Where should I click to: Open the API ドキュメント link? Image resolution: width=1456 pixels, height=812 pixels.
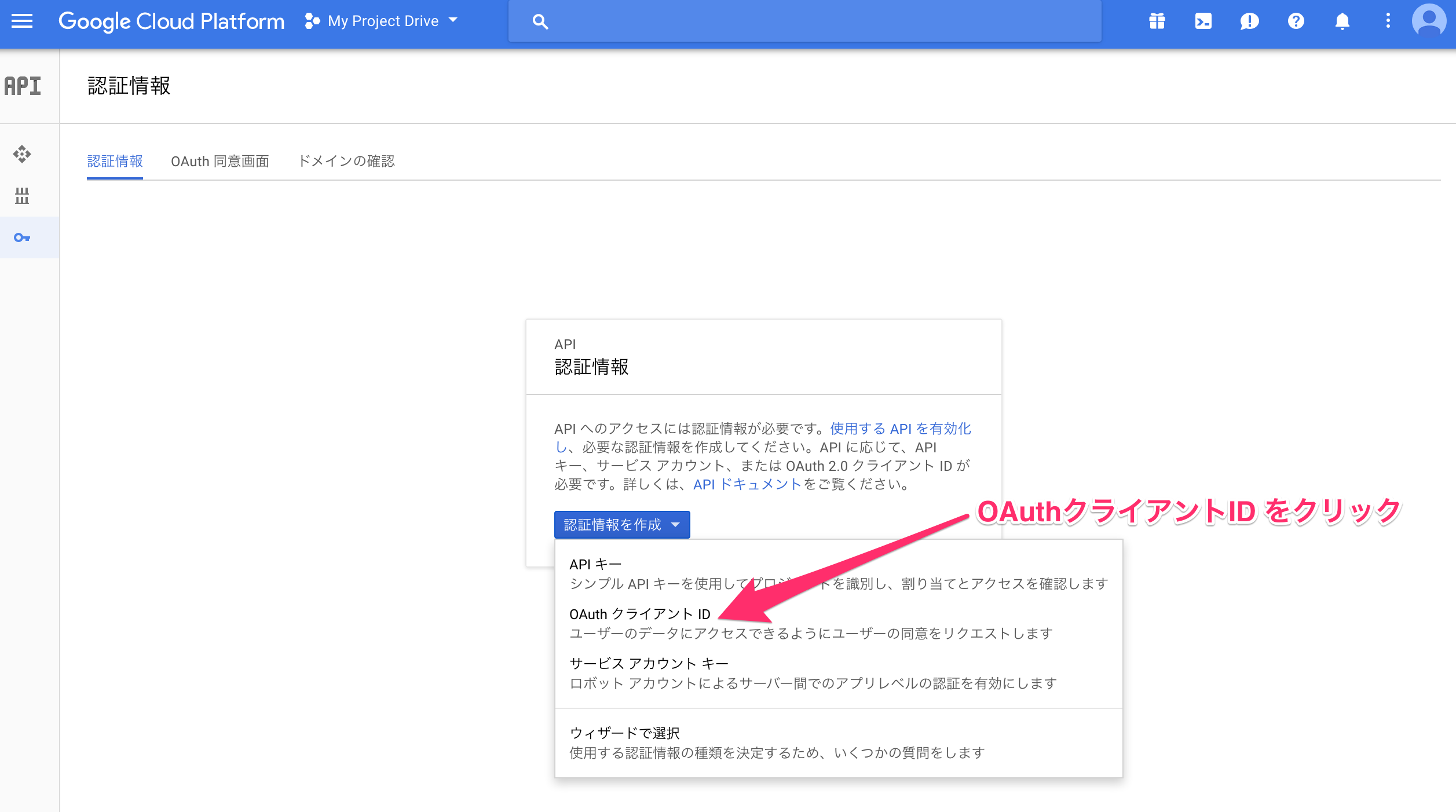click(746, 485)
